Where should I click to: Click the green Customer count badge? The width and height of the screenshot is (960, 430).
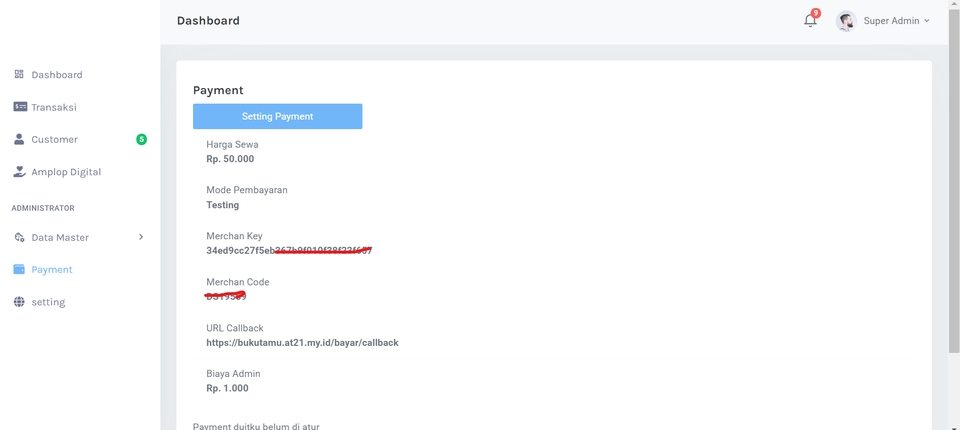pyautogui.click(x=141, y=140)
